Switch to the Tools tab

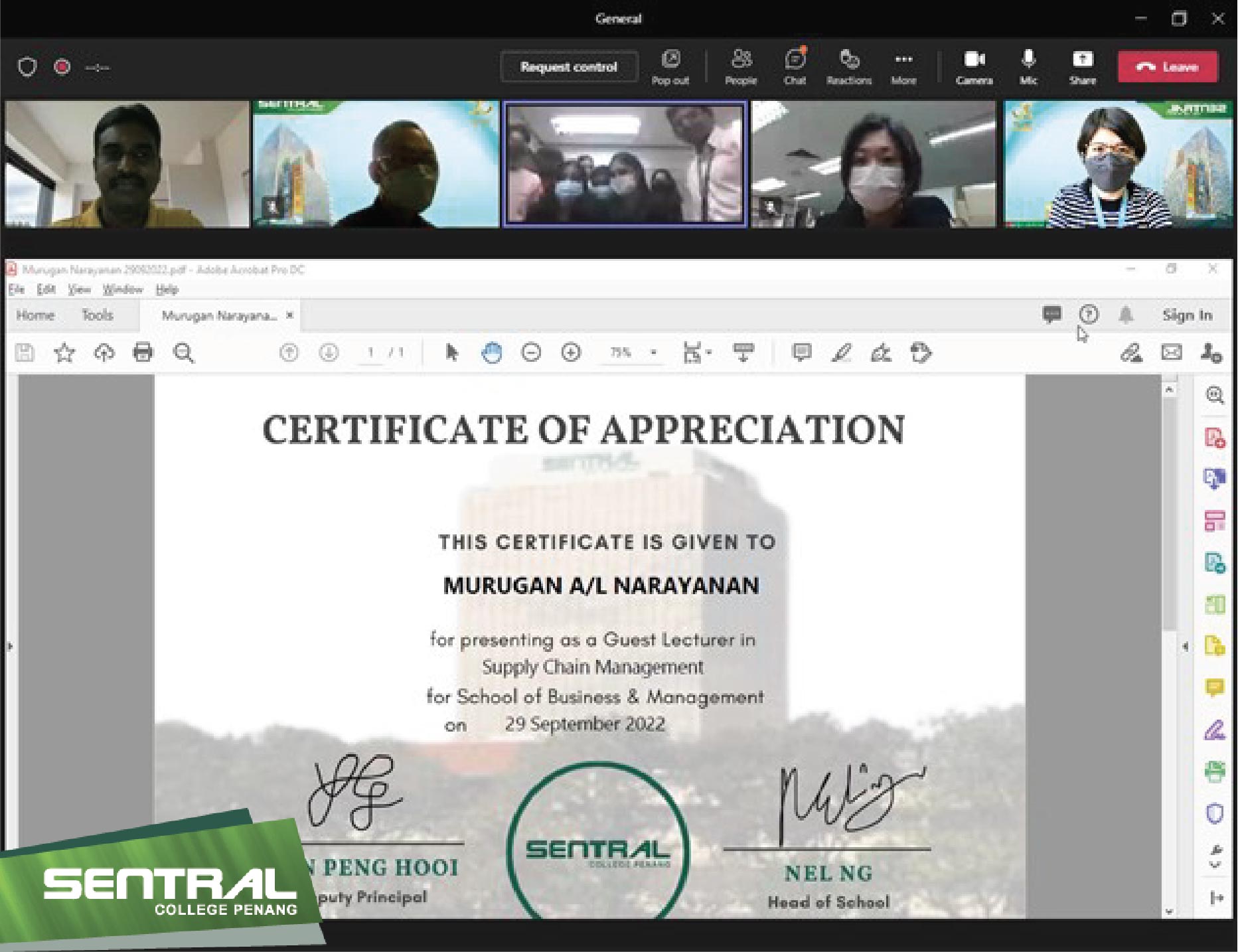click(x=97, y=315)
